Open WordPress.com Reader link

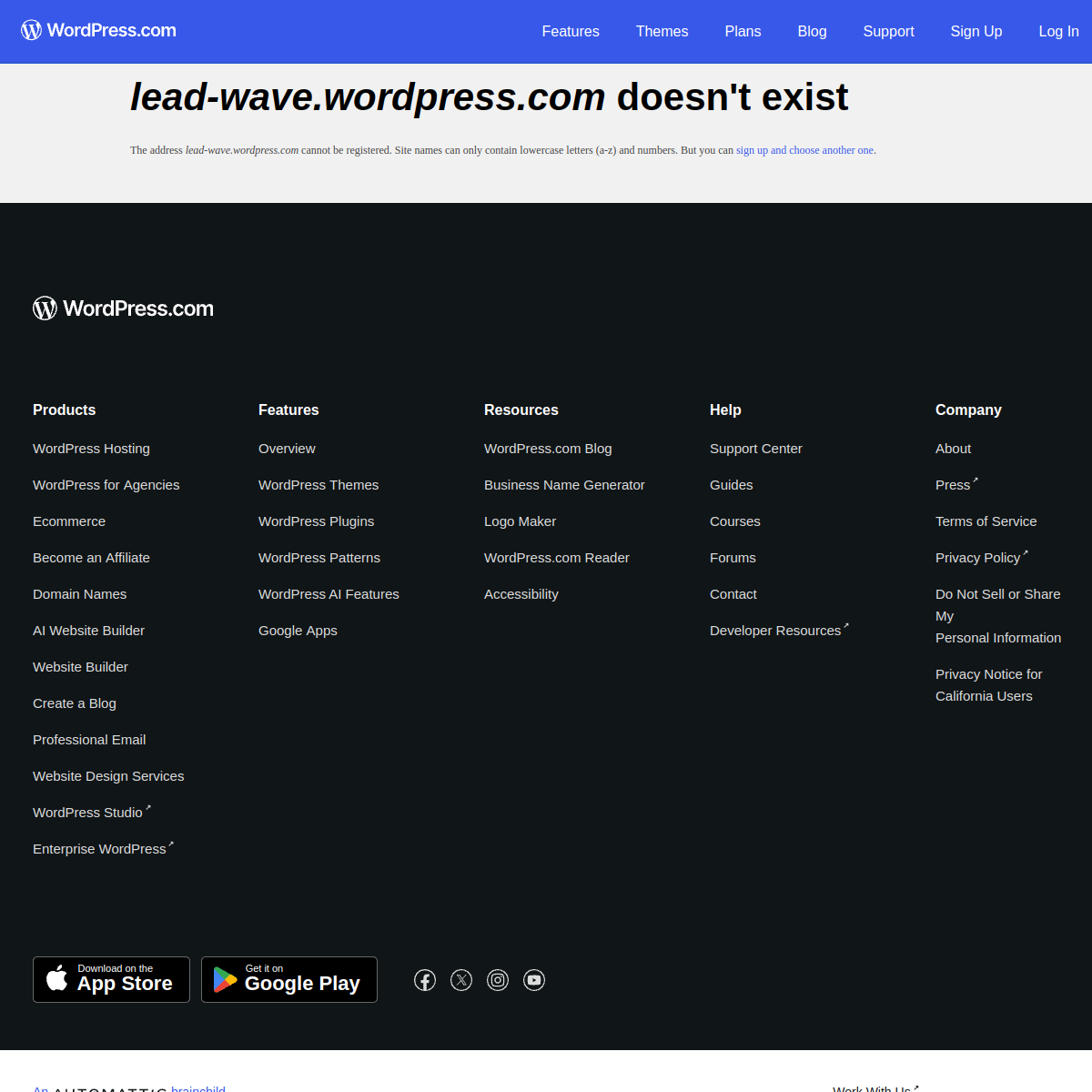pyautogui.click(x=556, y=558)
